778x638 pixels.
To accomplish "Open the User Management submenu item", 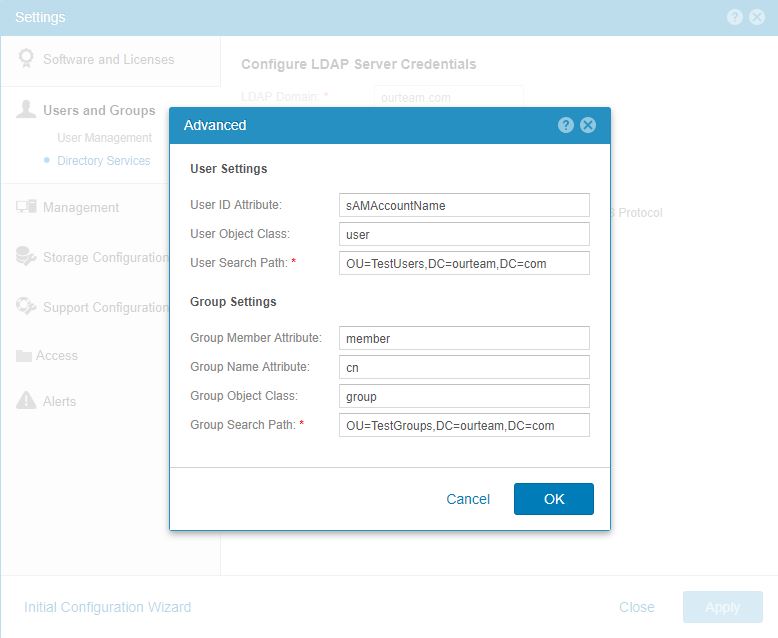I will (x=104, y=138).
